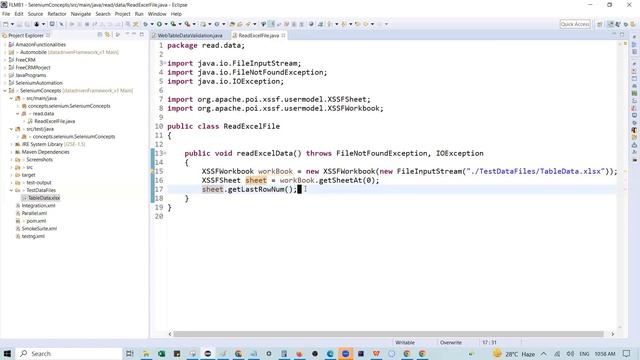Click the Quick Access field
The image size is (640, 360).
point(575,24)
